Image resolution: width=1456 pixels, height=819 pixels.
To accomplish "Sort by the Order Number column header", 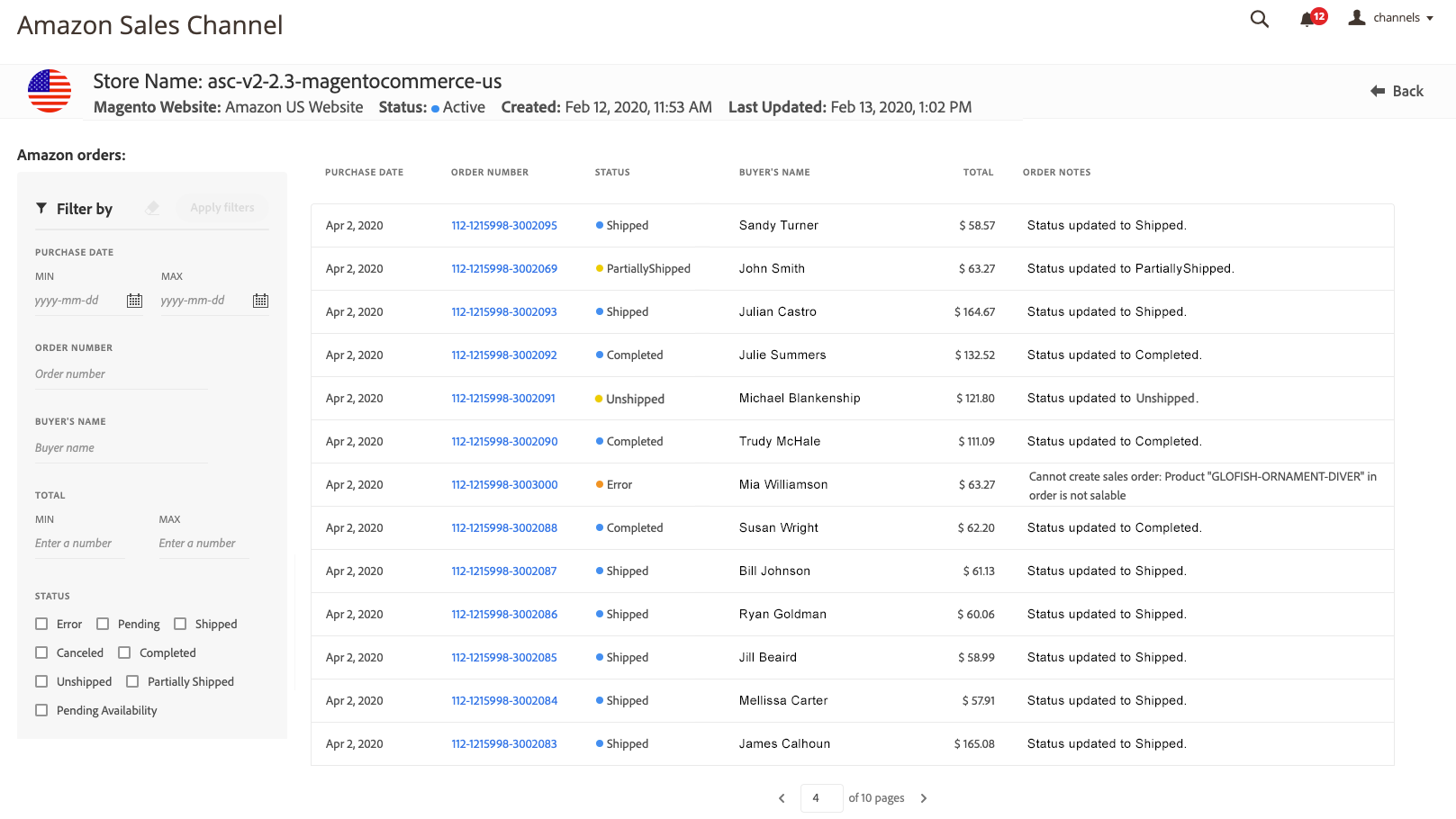I will pos(490,172).
